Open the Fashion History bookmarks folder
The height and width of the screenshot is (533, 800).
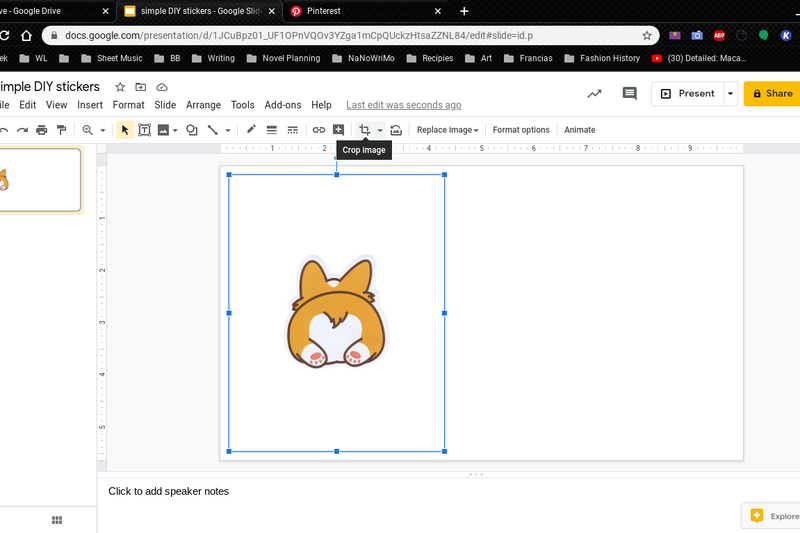(x=602, y=58)
